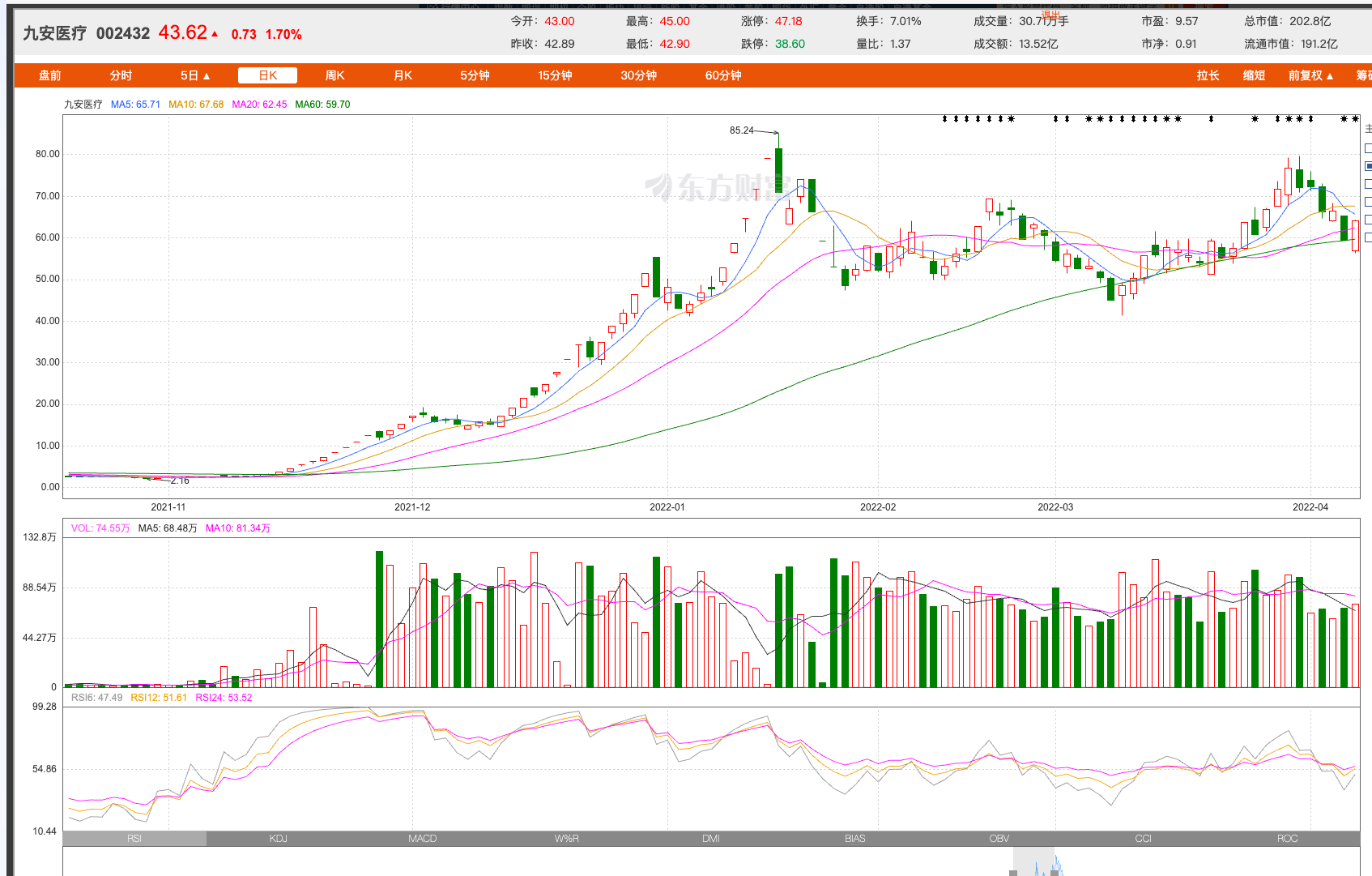The image size is (1372, 876).
Task: Click the 2.16 low price label
Action: (180, 481)
